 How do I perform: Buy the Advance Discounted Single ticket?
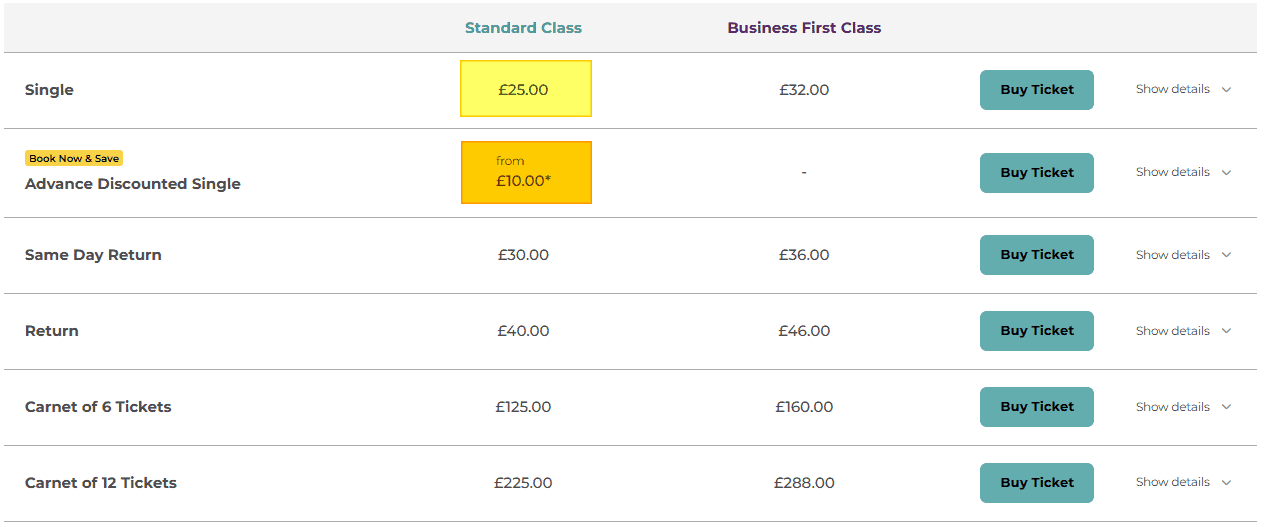[1037, 173]
